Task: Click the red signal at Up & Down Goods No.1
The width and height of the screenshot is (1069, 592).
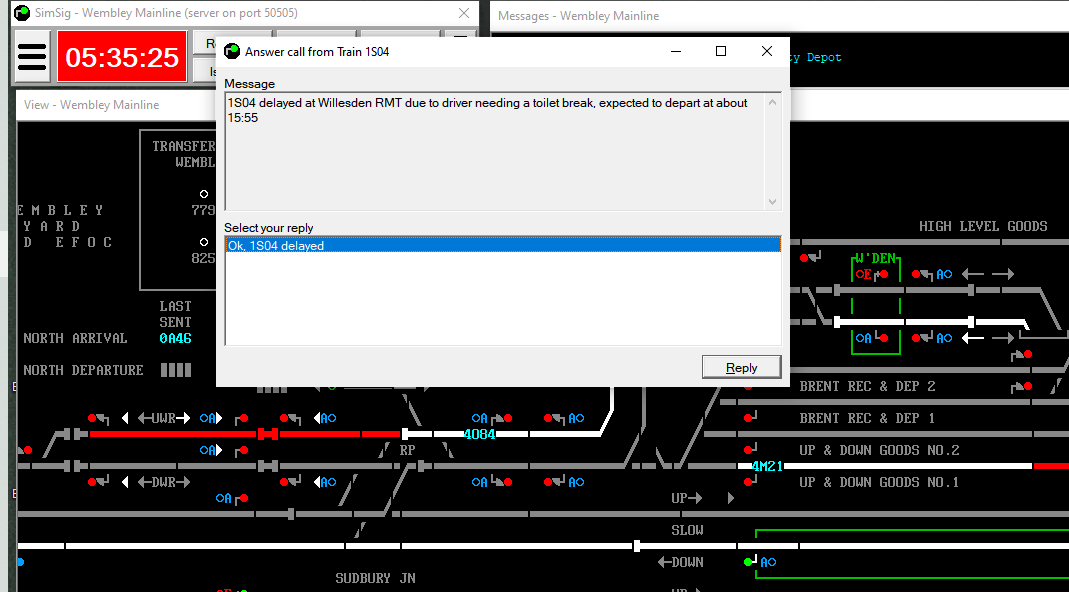Action: tap(750, 481)
